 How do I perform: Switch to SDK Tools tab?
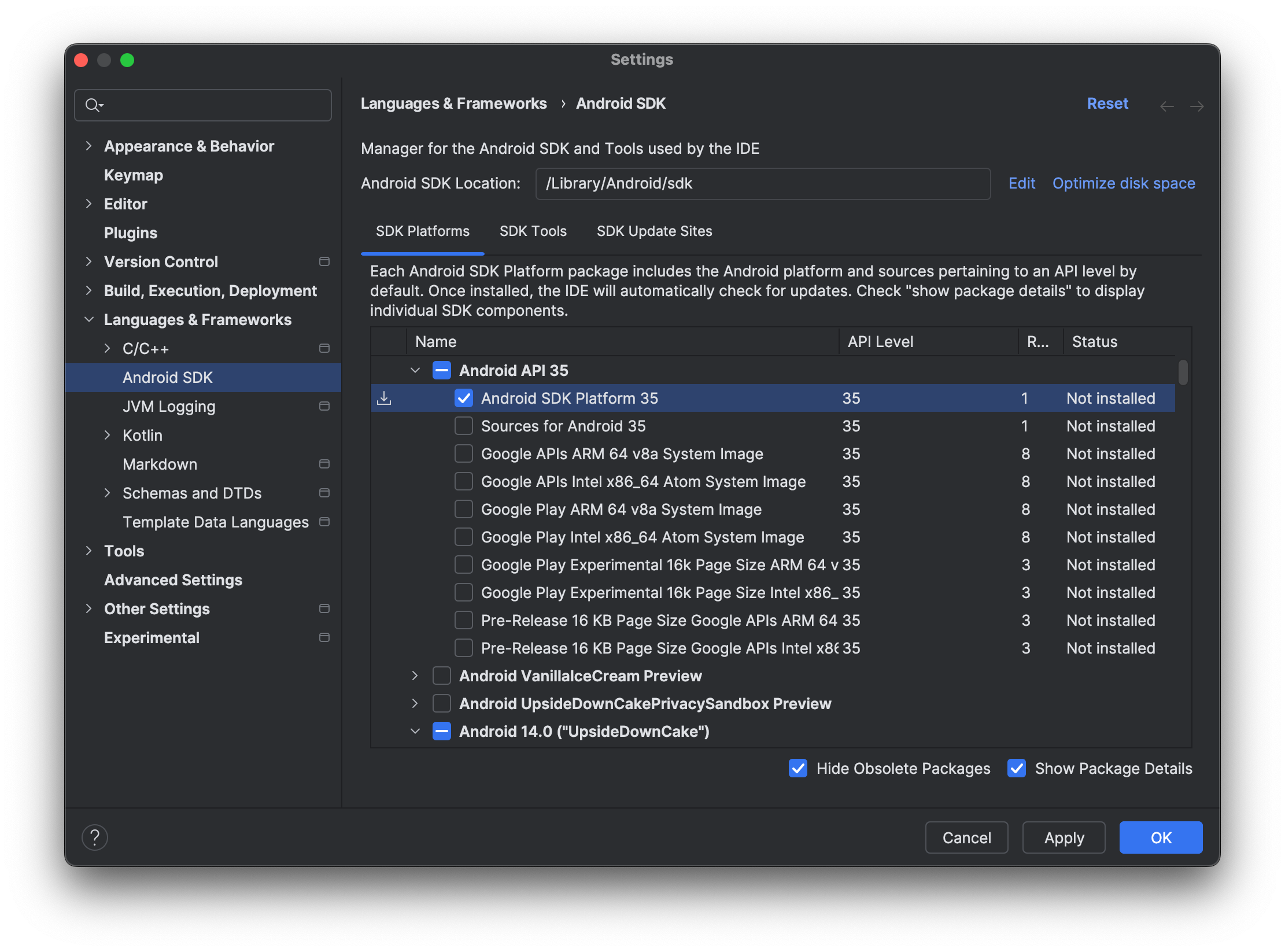[x=533, y=231]
